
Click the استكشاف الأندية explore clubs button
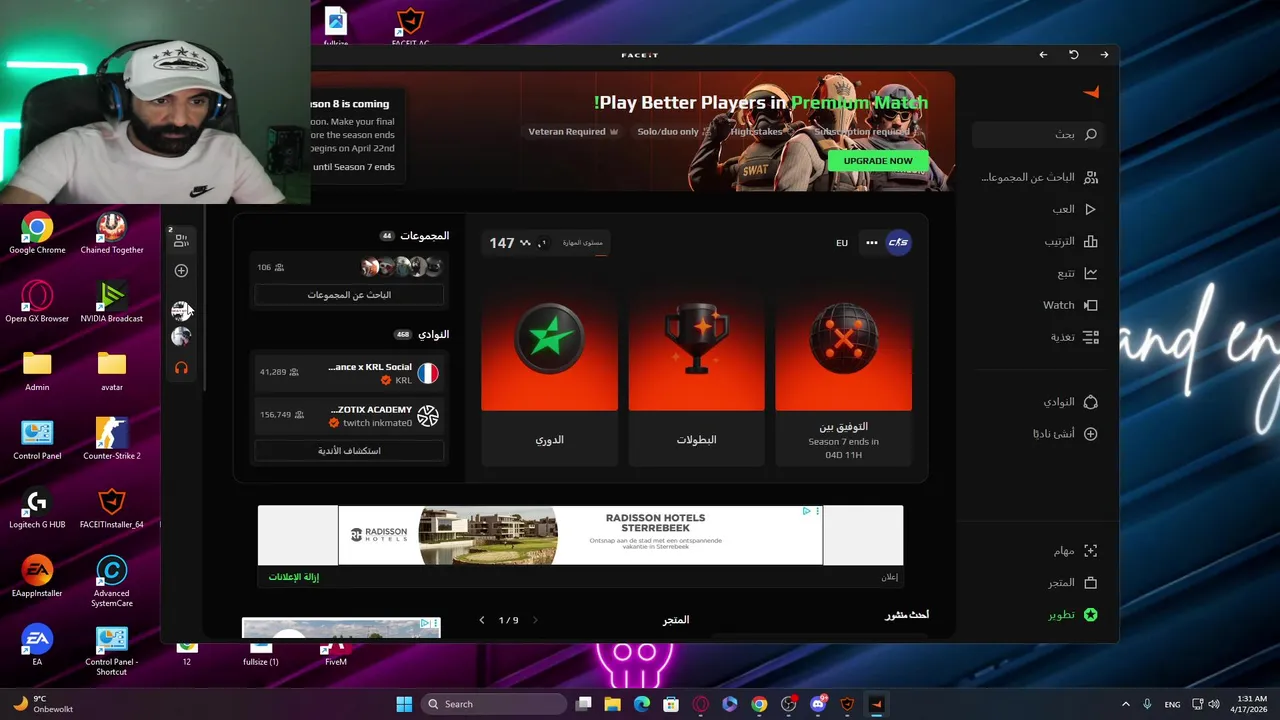(349, 450)
